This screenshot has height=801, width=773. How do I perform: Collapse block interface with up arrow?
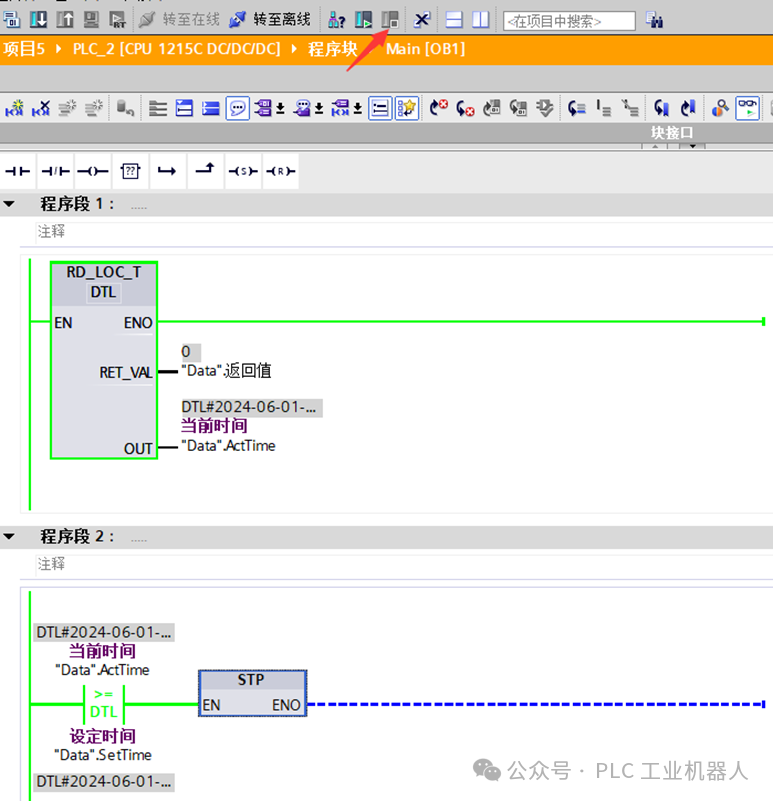tap(655, 147)
